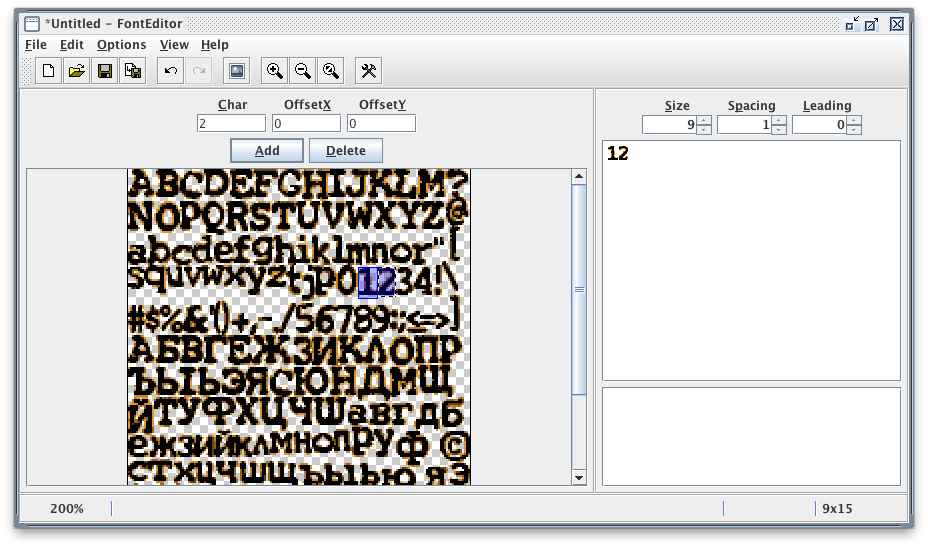This screenshot has width=928, height=548.
Task: Decrease the Size spinner value
Action: (x=704, y=130)
